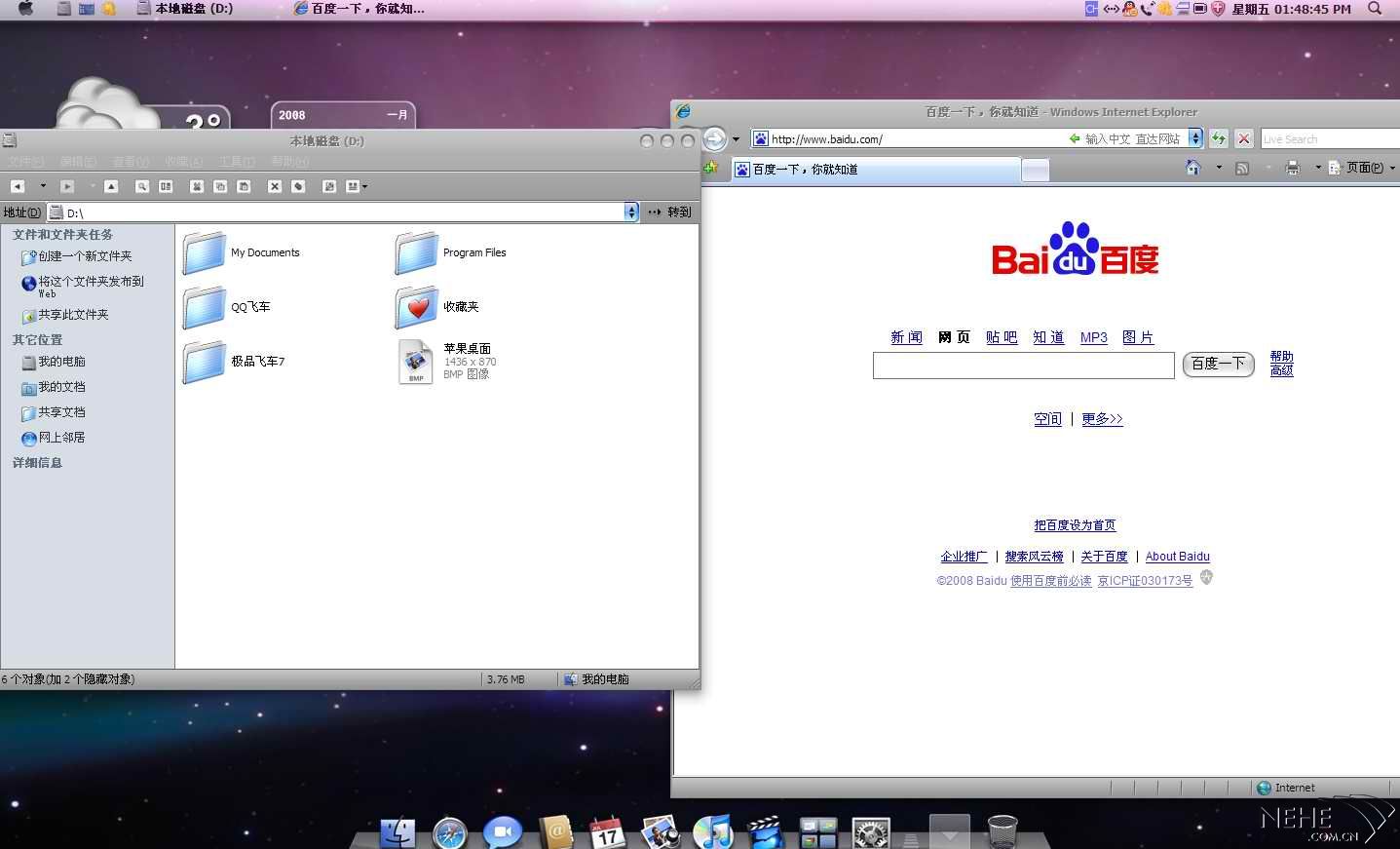Click 把百度设为首页 link

click(x=1075, y=525)
